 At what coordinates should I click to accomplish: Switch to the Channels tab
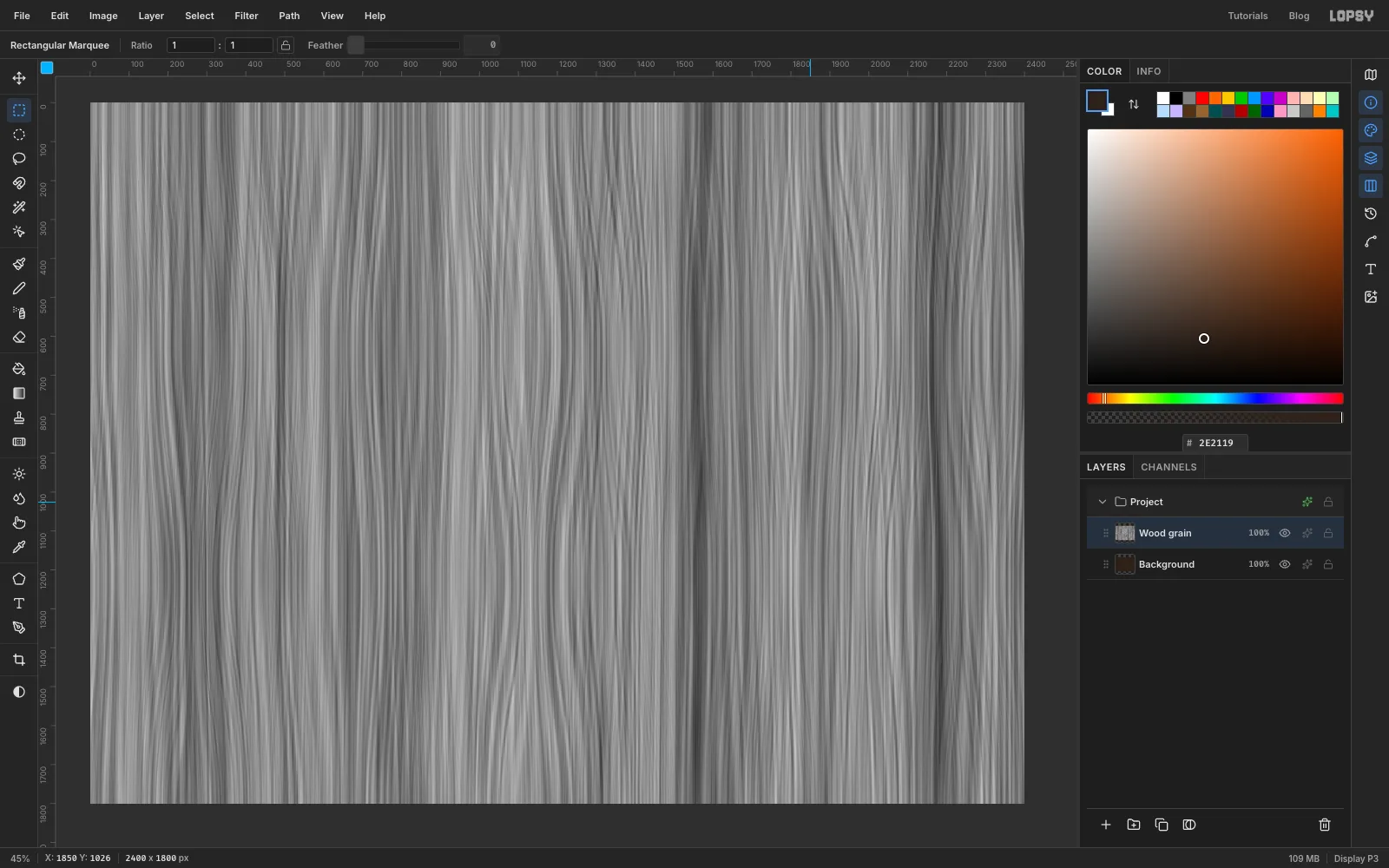tap(1168, 467)
